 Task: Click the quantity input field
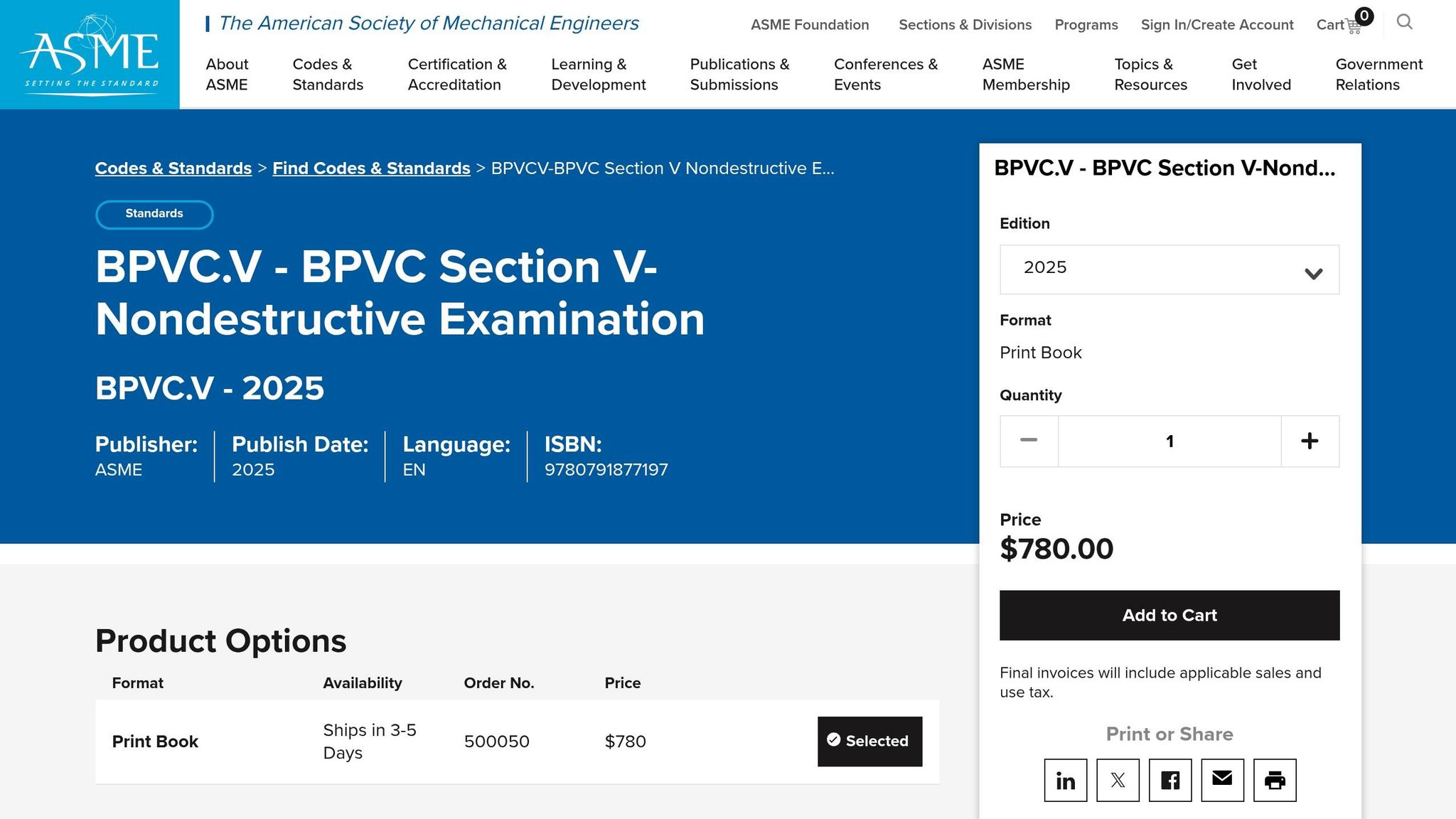1169,441
